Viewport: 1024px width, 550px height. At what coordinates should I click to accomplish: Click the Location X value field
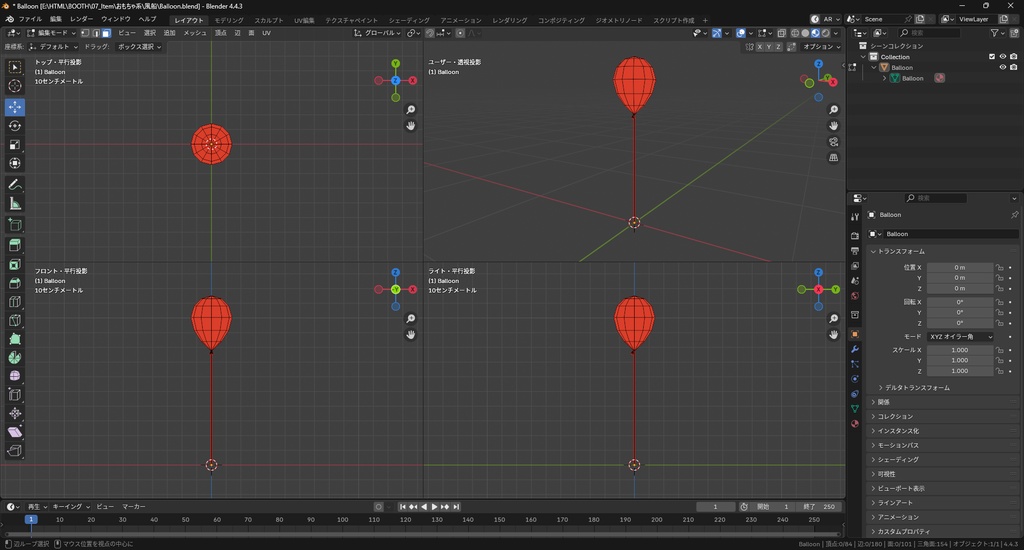tap(960, 267)
